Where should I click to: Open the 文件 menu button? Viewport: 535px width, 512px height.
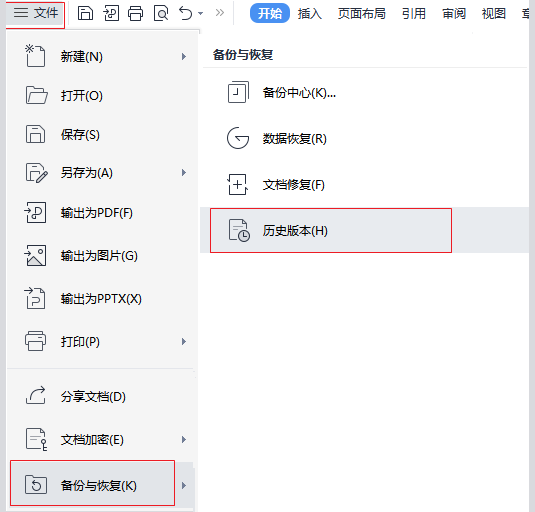(x=35, y=13)
